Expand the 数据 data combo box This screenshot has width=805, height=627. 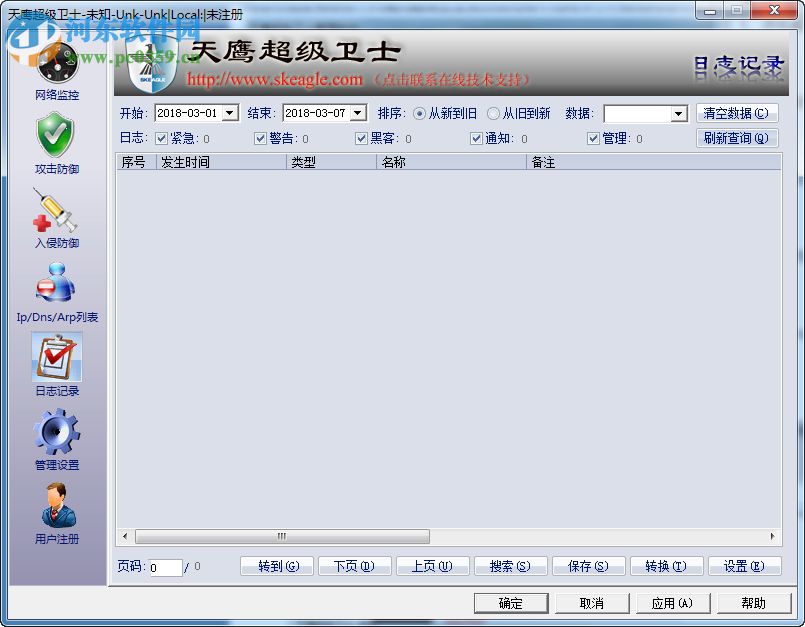tap(678, 113)
